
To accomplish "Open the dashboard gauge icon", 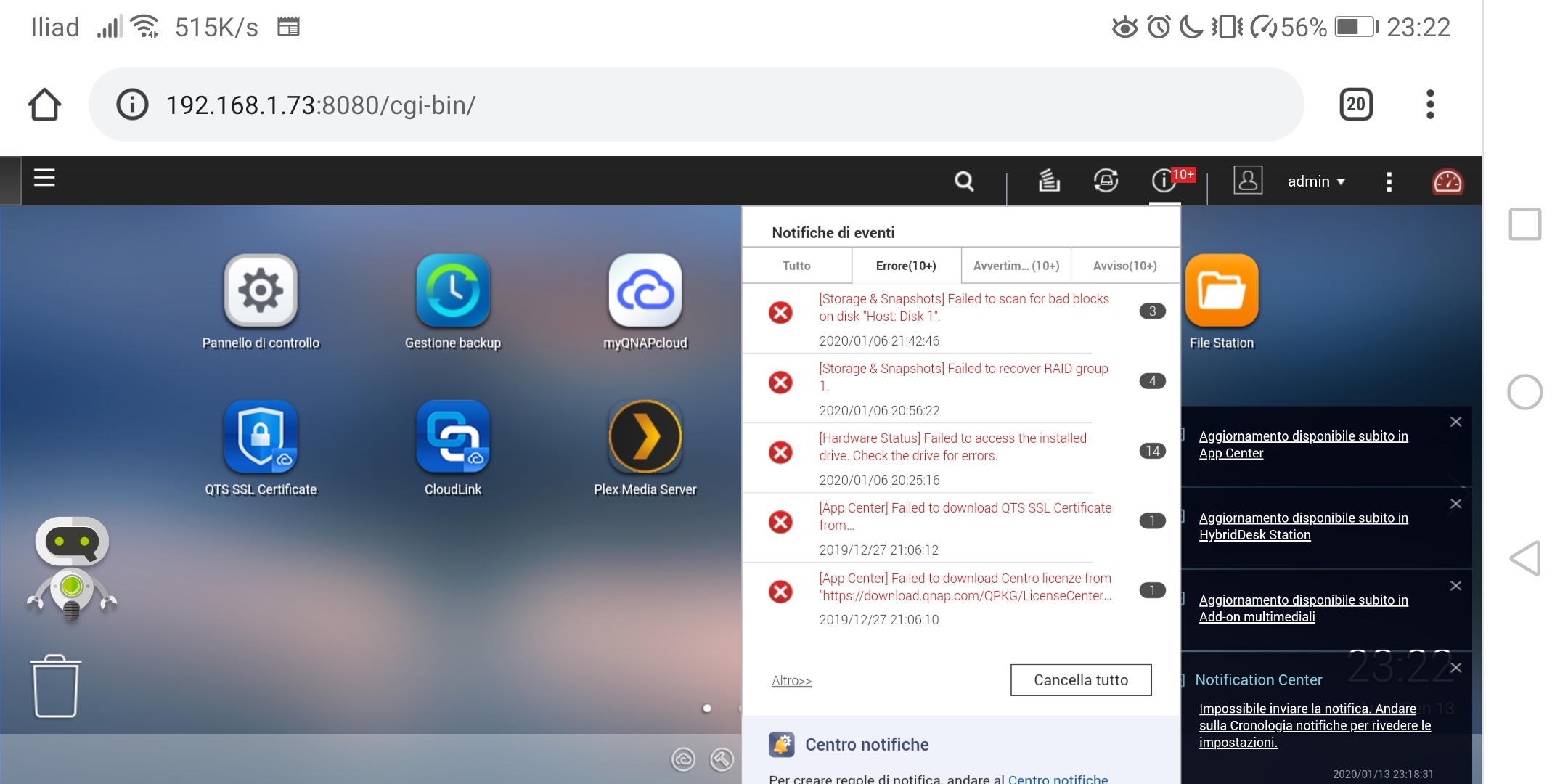I will coord(1447,181).
